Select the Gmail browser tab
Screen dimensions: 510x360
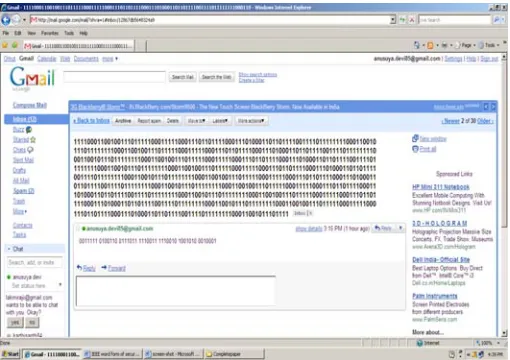pyautogui.click(x=79, y=46)
